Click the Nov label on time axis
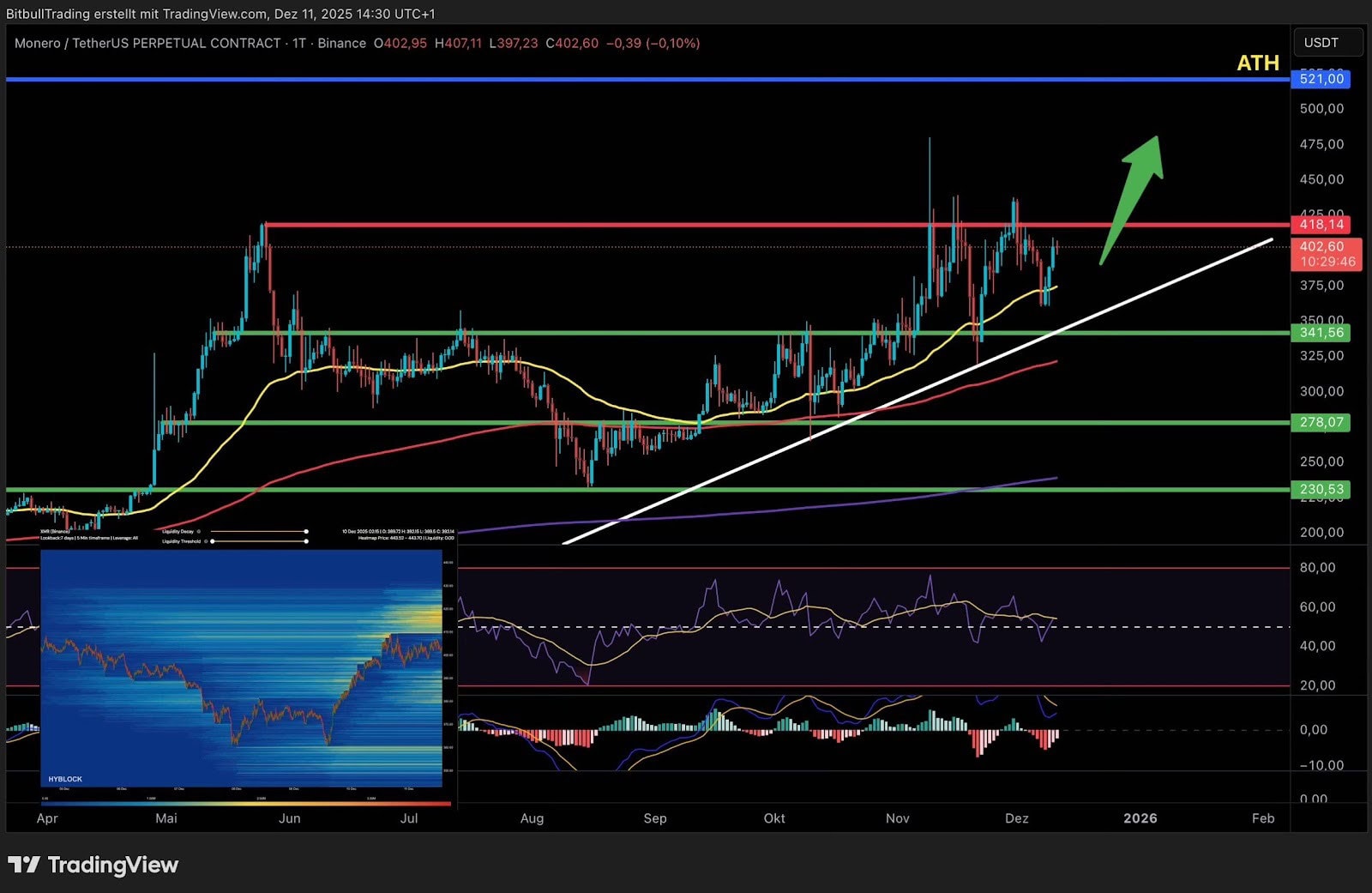The width and height of the screenshot is (1372, 893). [897, 818]
